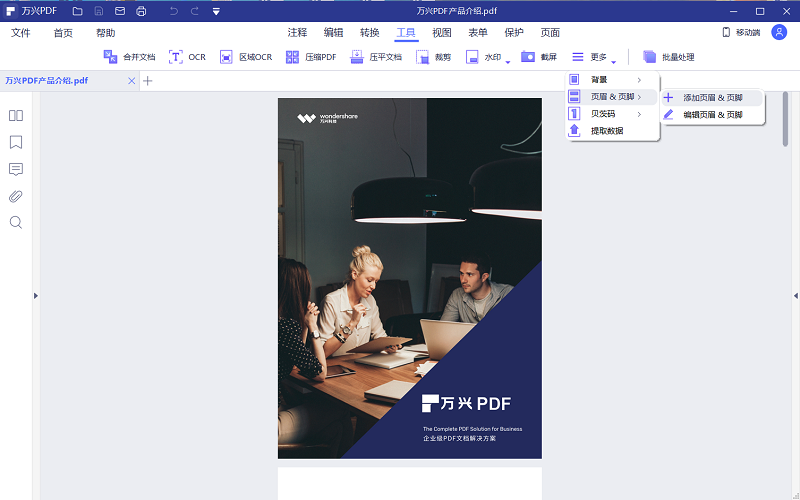Screen dimensions: 800x500
Task: Select the 区域OCR tool
Action: pos(245,57)
